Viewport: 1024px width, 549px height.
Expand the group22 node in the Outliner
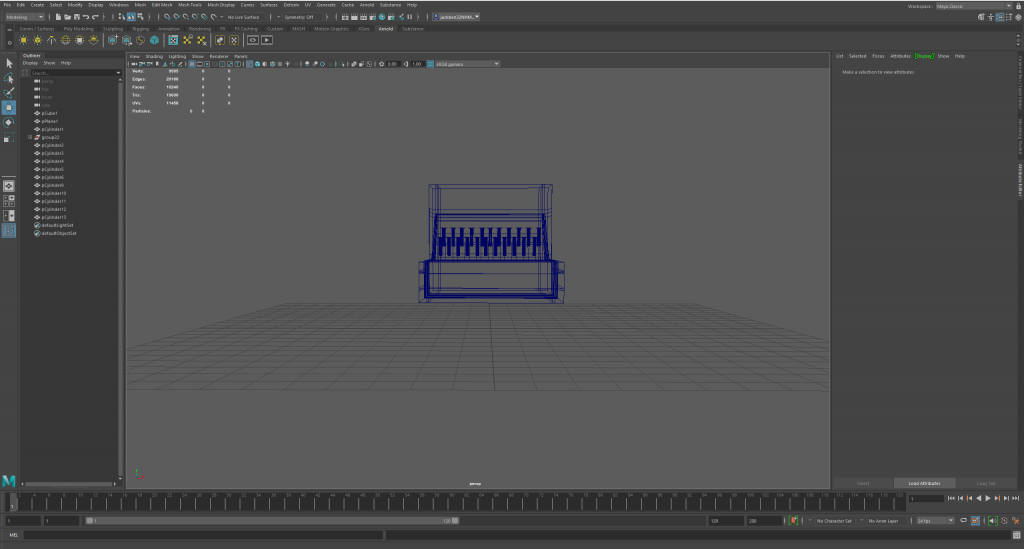30,137
